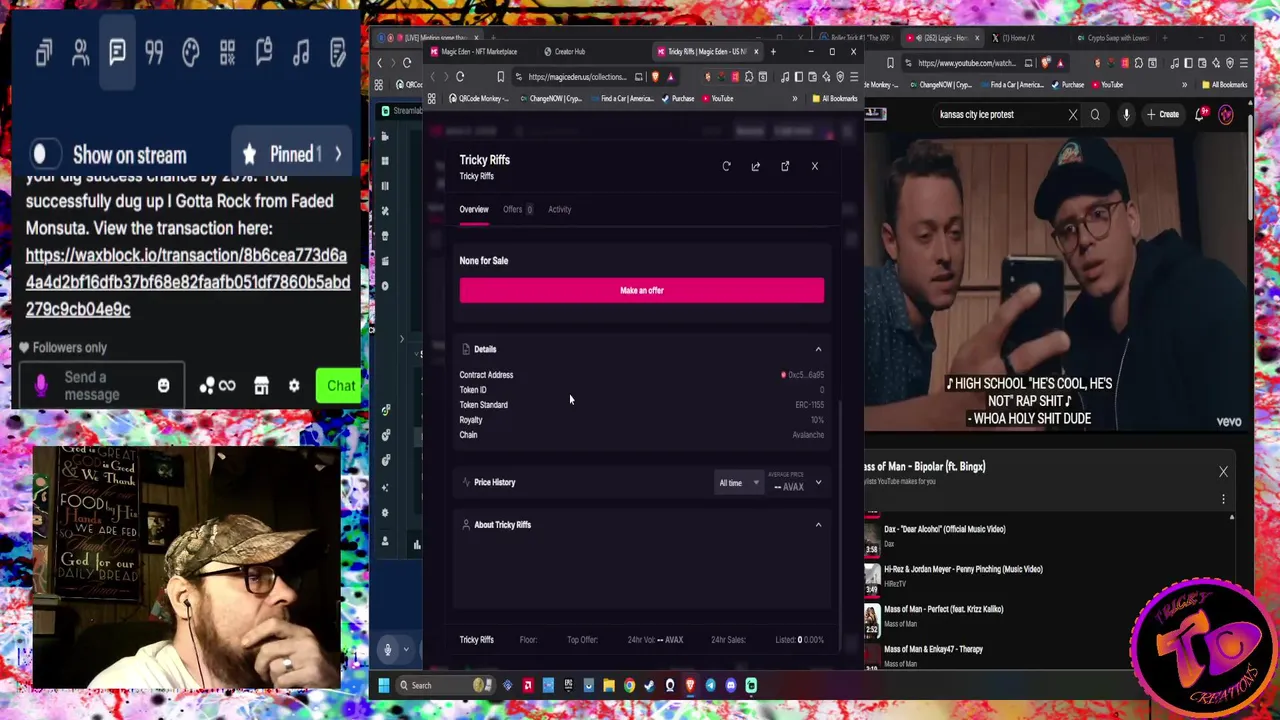
Task: Share the Tricky Riffs item
Action: (x=755, y=166)
